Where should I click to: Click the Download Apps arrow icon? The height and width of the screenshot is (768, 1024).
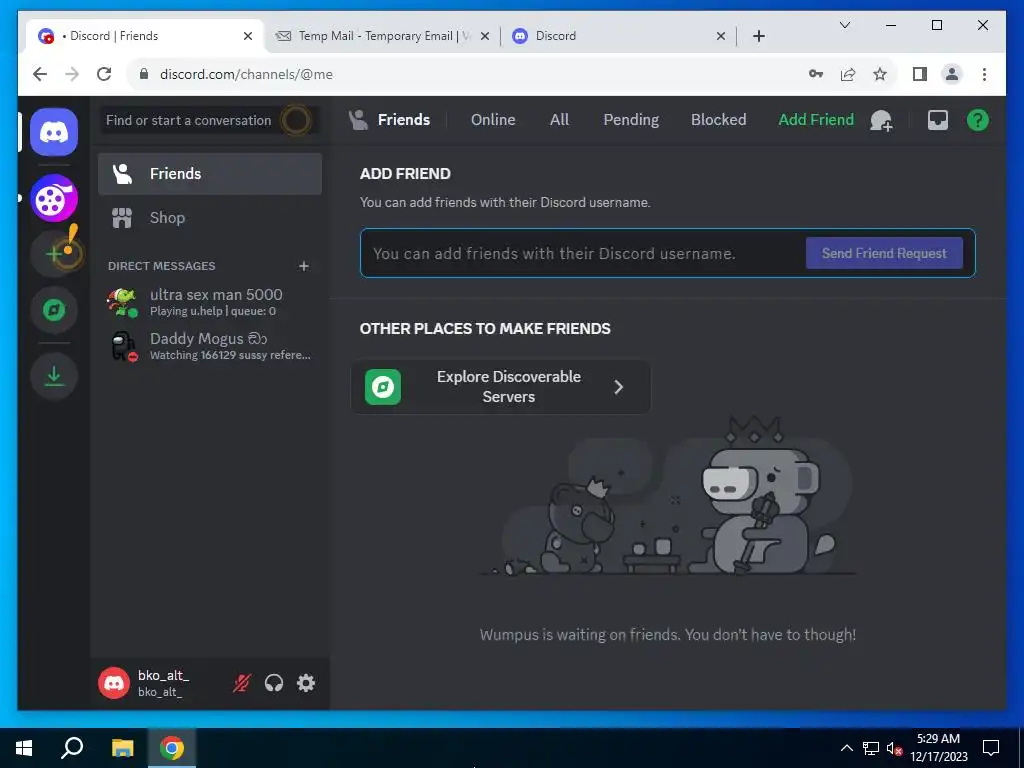tap(54, 376)
